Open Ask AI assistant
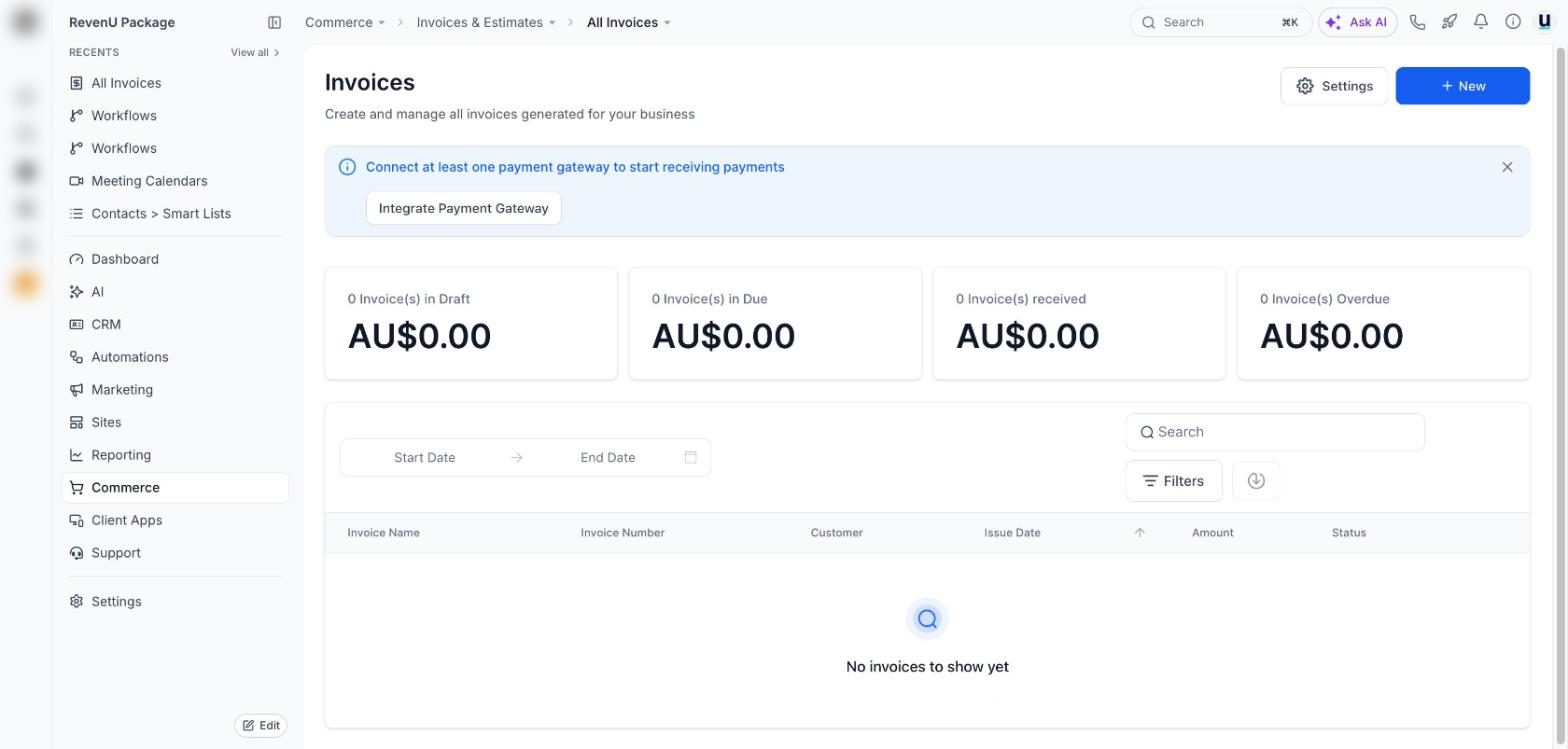This screenshot has width=1568, height=749. pos(1357,22)
